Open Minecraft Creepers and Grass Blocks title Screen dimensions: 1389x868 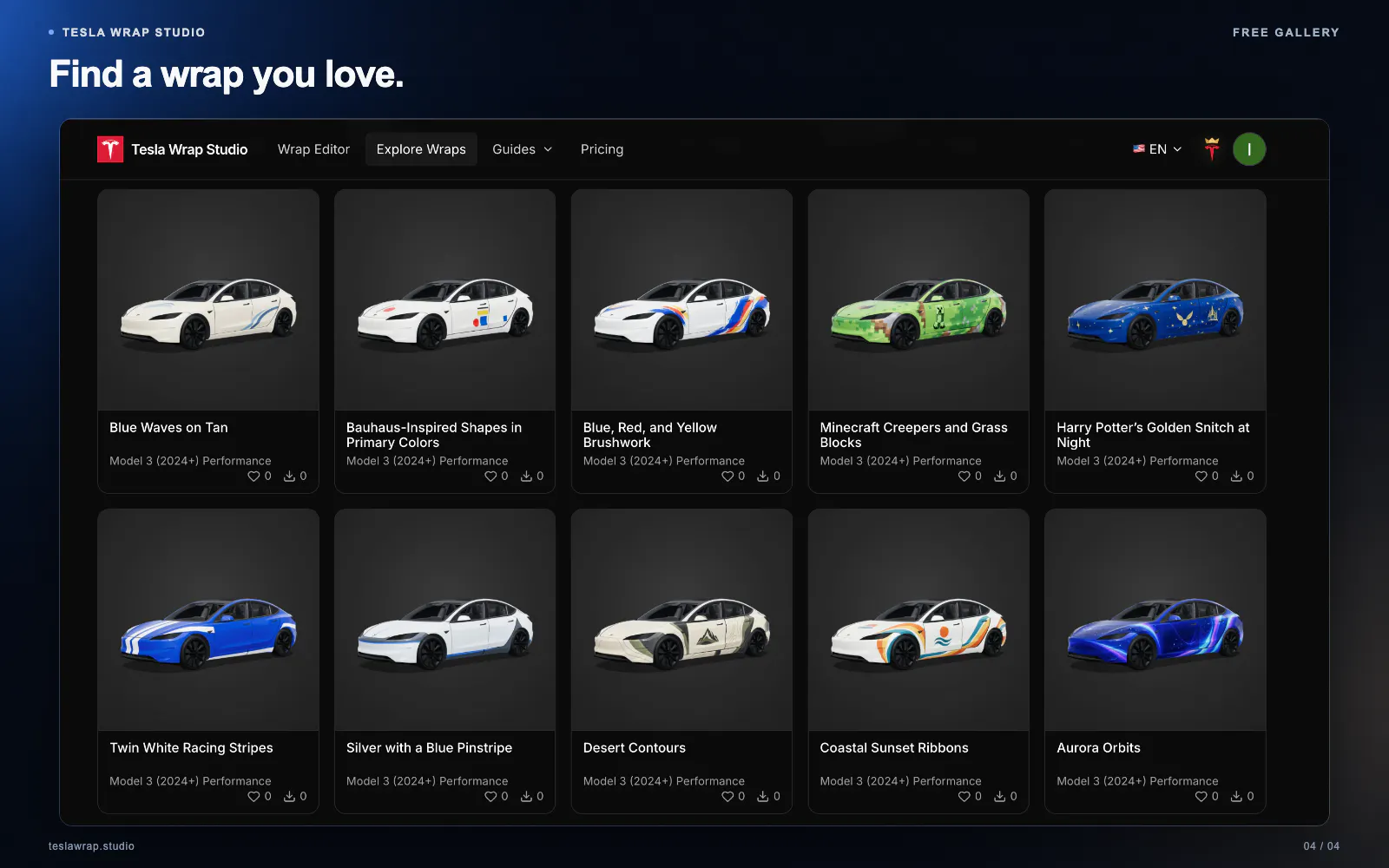[913, 435]
